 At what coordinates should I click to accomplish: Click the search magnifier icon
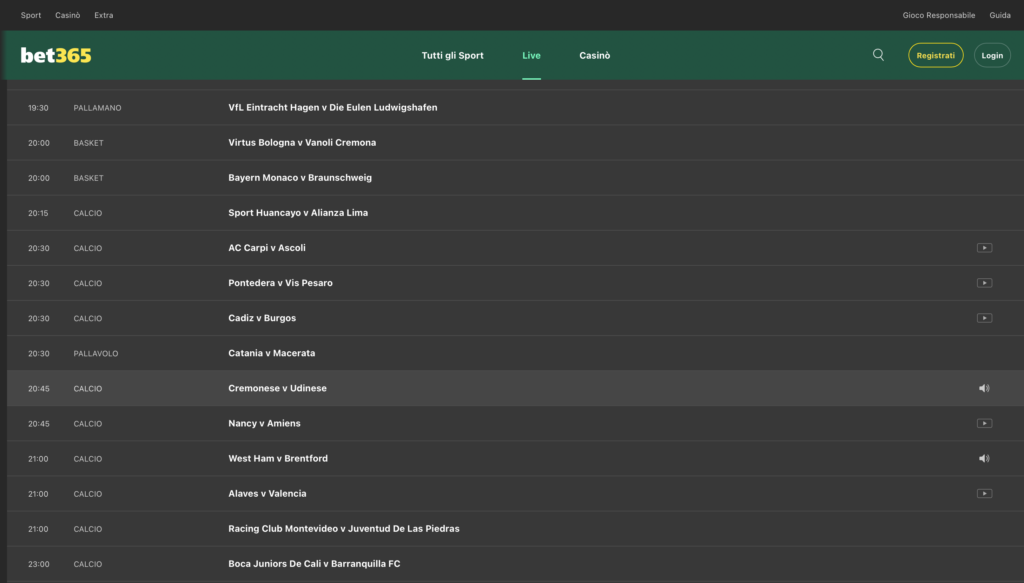878,55
